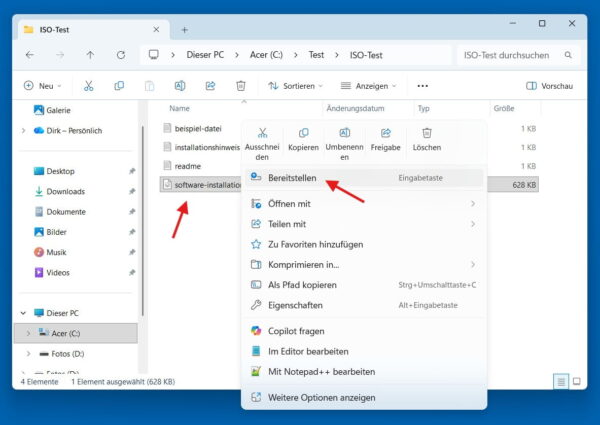The height and width of the screenshot is (425, 600).
Task: Click the Rename icon in the toolbar
Action: click(x=180, y=86)
